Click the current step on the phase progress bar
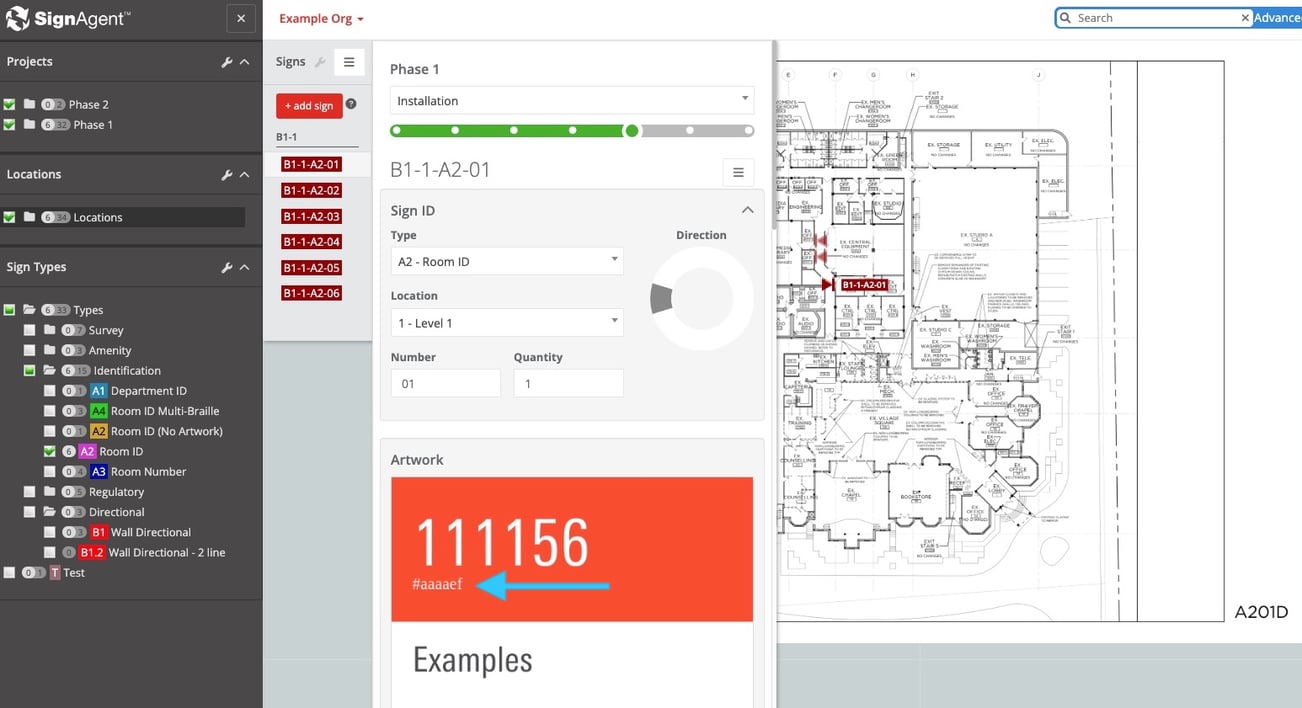 click(x=631, y=130)
